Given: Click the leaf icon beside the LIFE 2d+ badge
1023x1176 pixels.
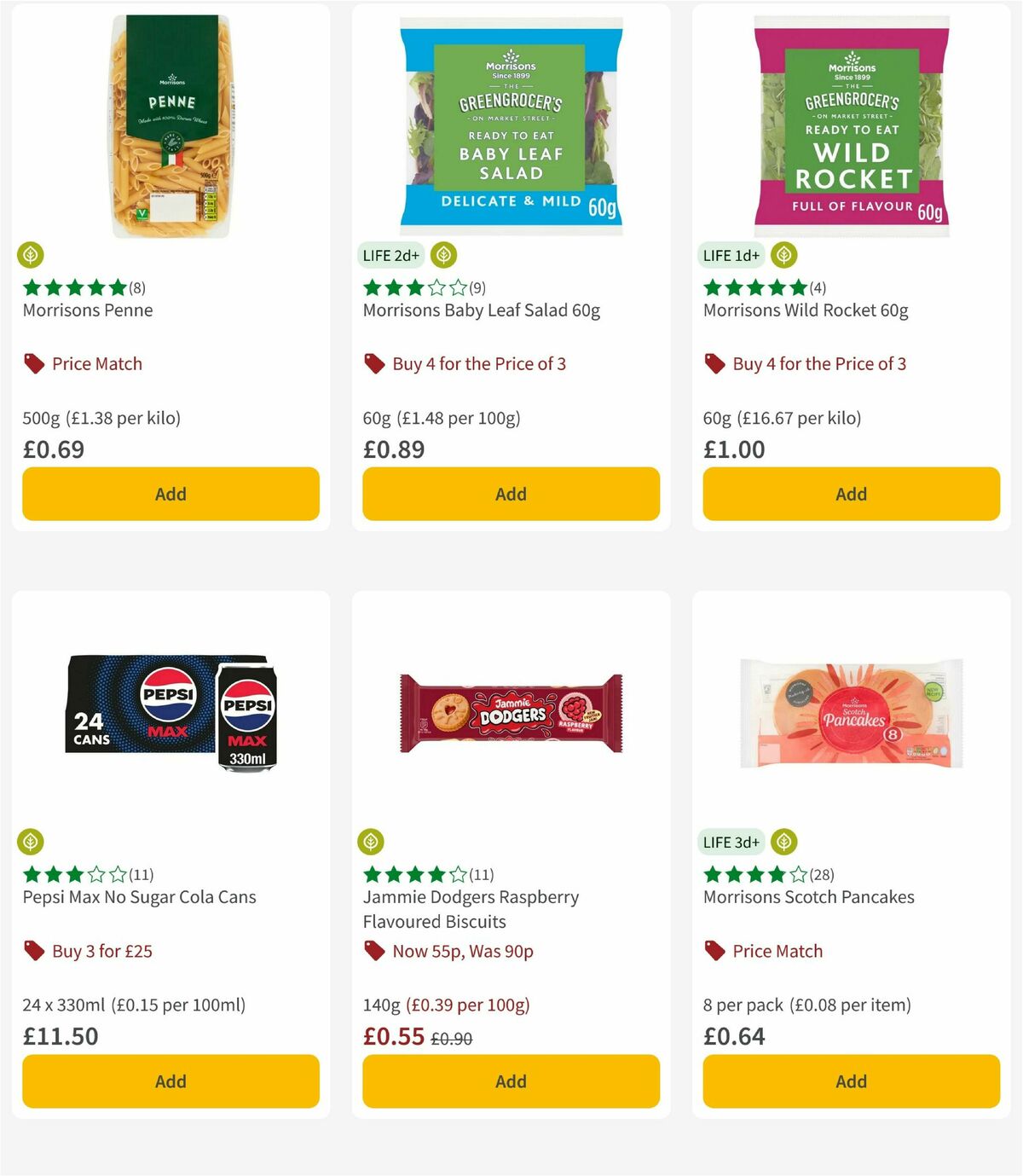Looking at the screenshot, I should point(442,255).
